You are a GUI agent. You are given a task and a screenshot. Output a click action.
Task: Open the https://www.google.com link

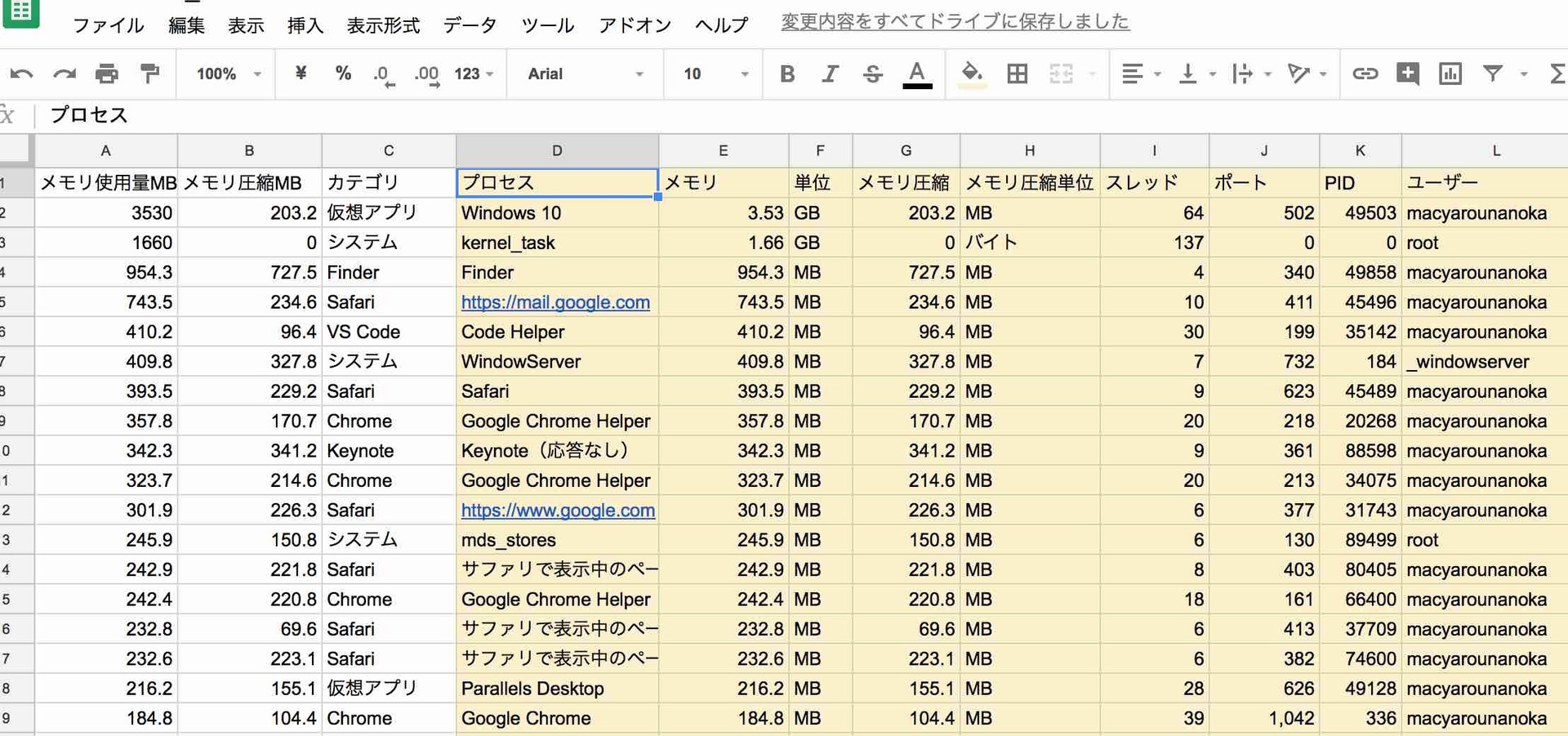(558, 511)
